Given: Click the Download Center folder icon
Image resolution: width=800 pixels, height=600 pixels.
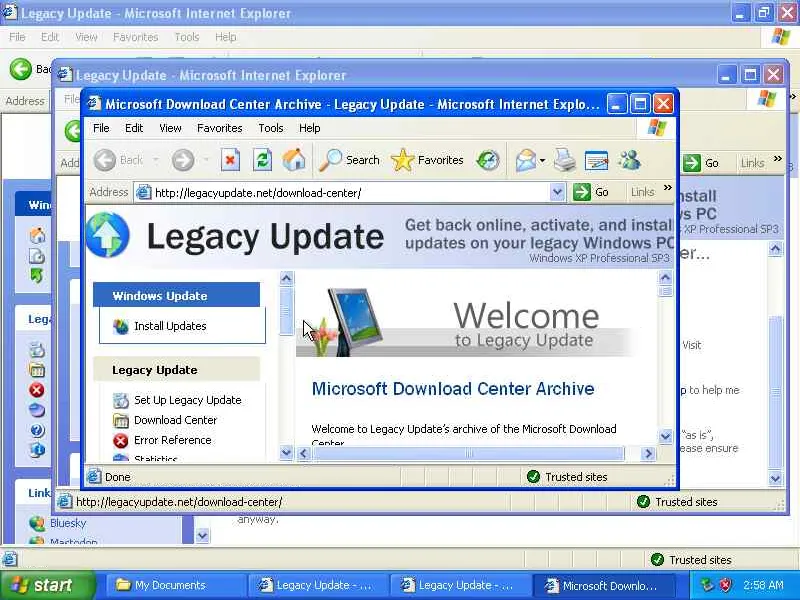Looking at the screenshot, I should (x=121, y=420).
